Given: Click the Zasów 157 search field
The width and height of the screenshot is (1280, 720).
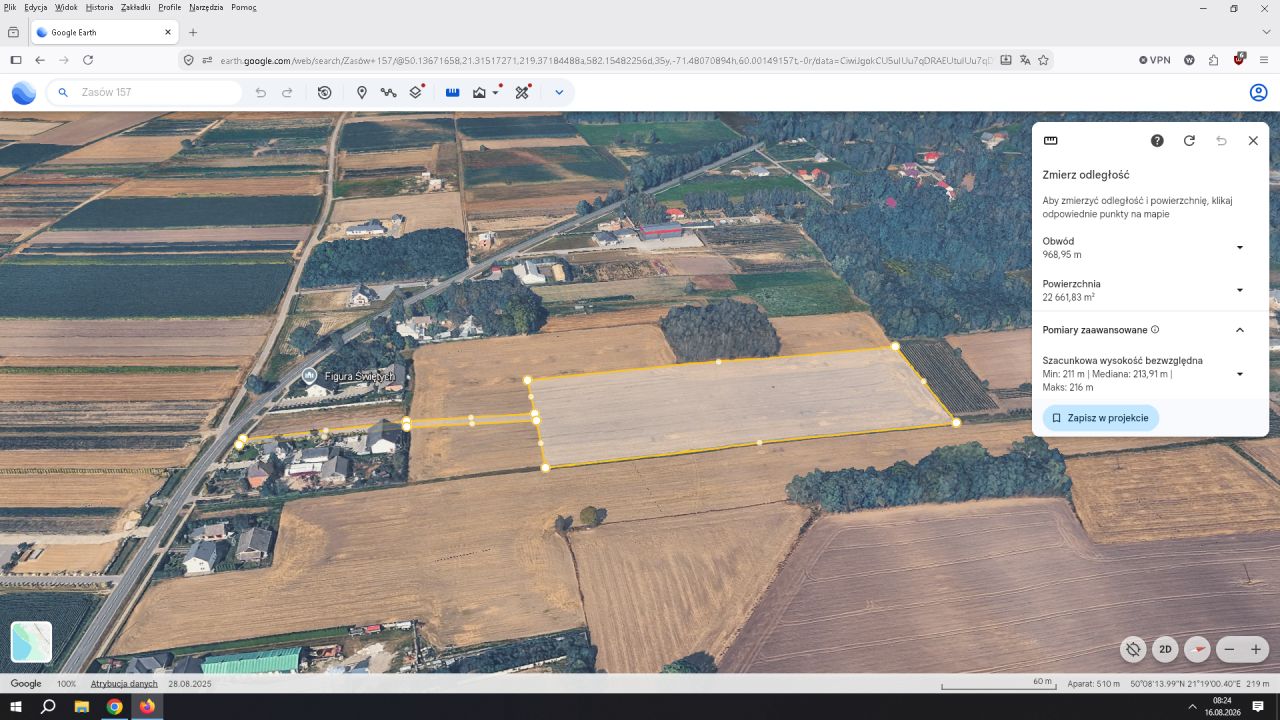Looking at the screenshot, I should (x=144, y=93).
